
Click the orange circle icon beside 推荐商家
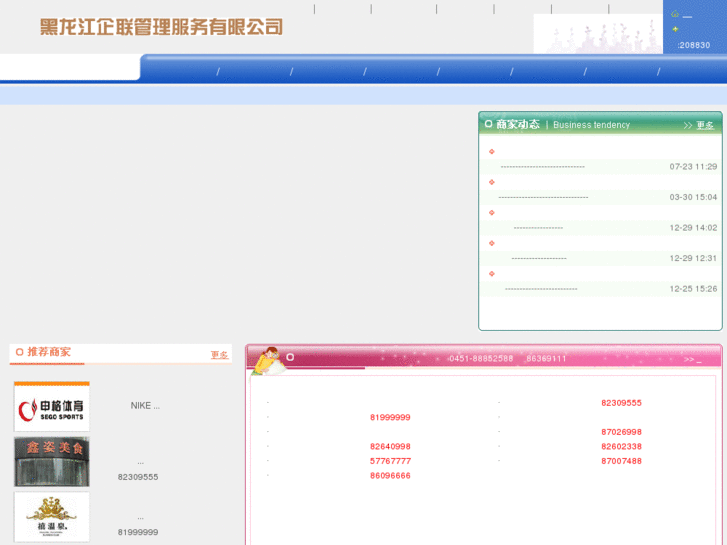tap(19, 352)
